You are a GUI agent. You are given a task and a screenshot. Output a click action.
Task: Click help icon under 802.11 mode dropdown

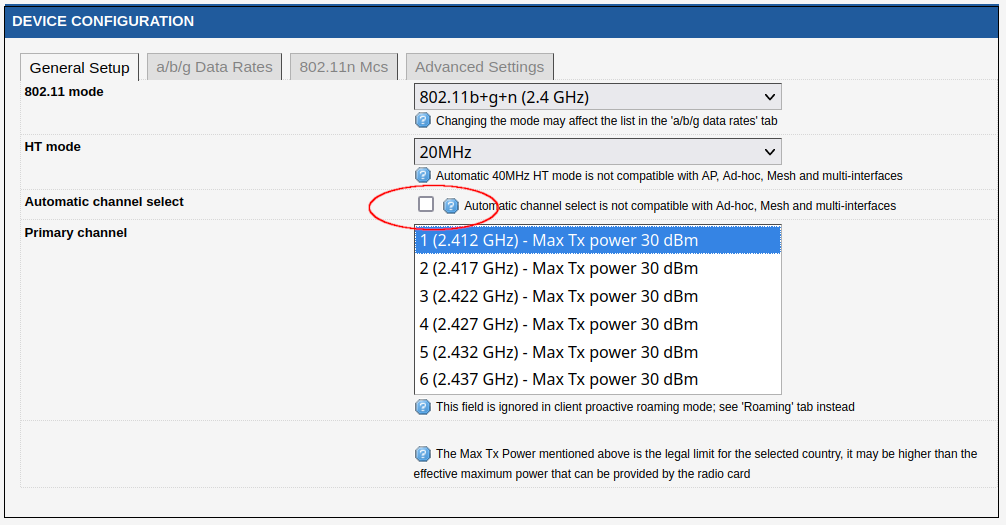pyautogui.click(x=423, y=121)
